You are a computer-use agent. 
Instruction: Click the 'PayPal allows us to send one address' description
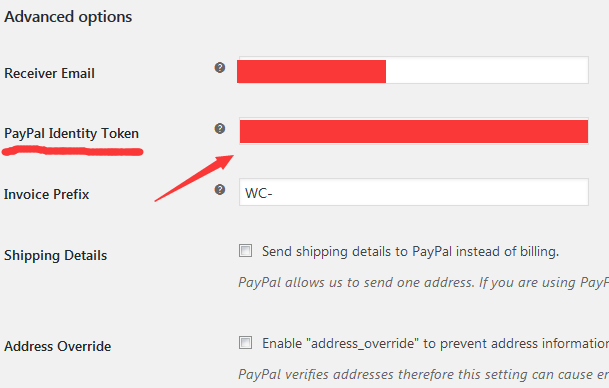[x=423, y=282]
